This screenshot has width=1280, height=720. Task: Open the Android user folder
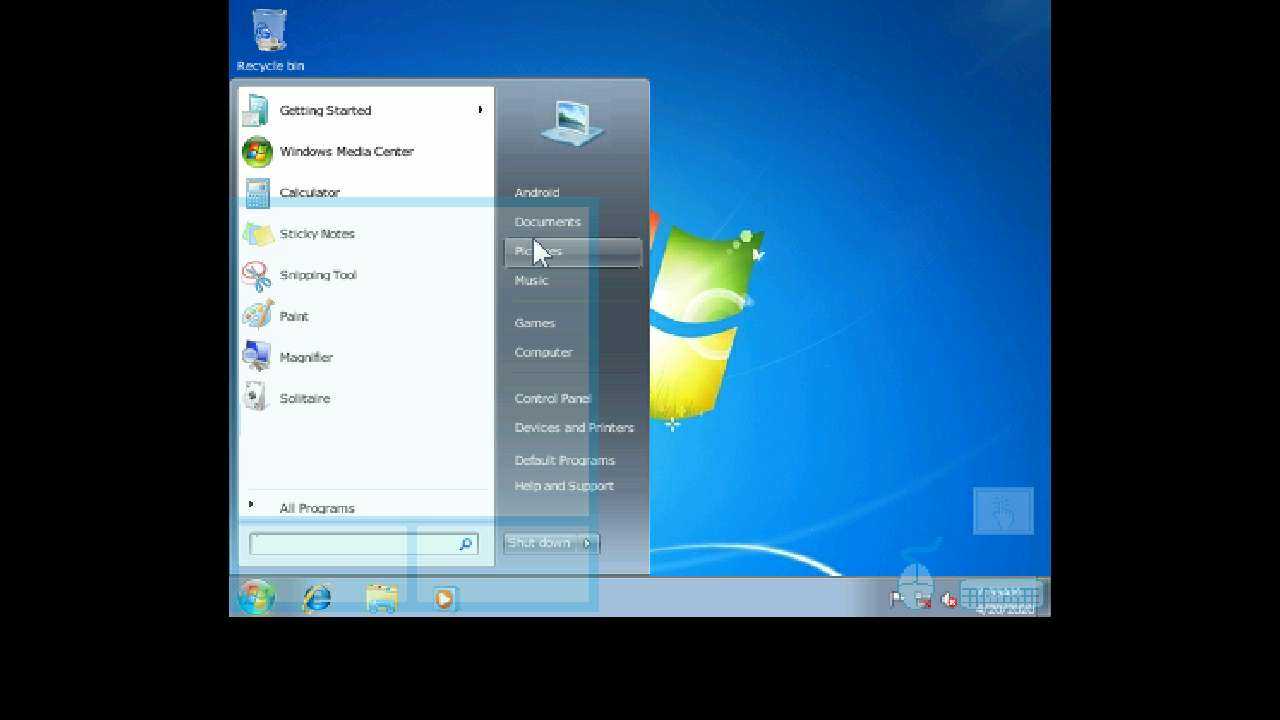pyautogui.click(x=537, y=193)
